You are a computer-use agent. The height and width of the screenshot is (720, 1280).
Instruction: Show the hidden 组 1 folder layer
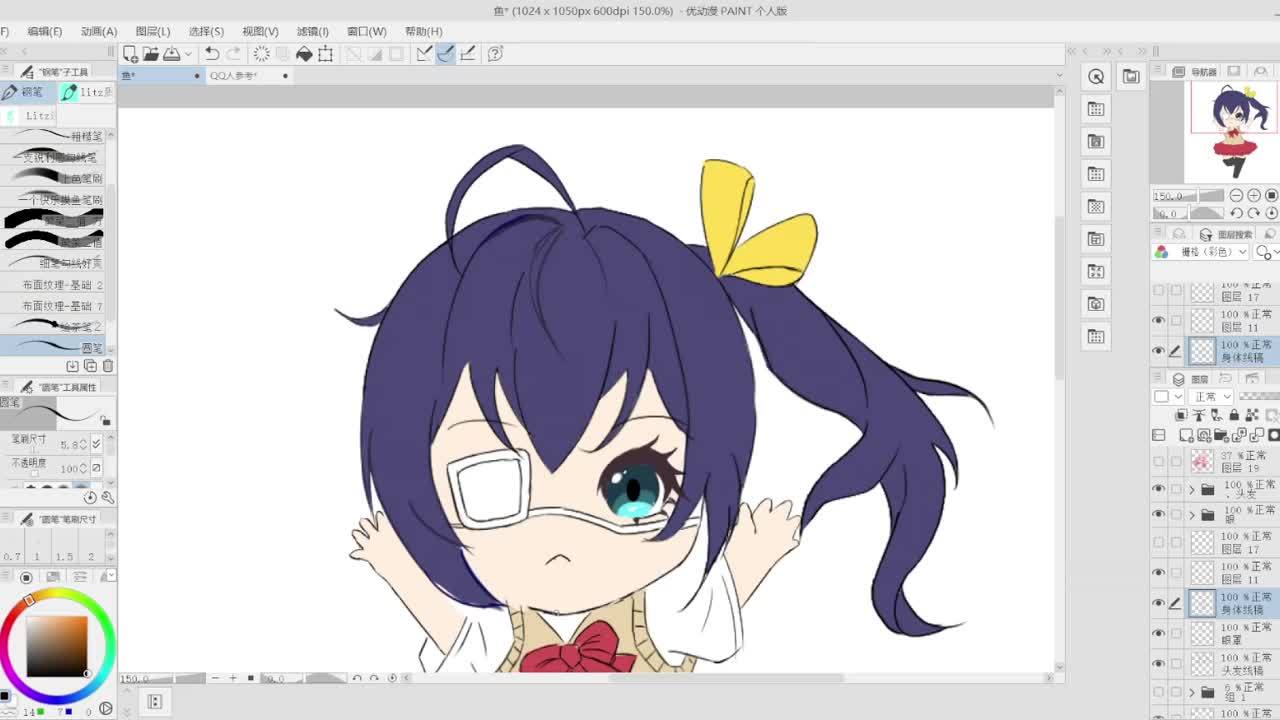pos(1159,691)
